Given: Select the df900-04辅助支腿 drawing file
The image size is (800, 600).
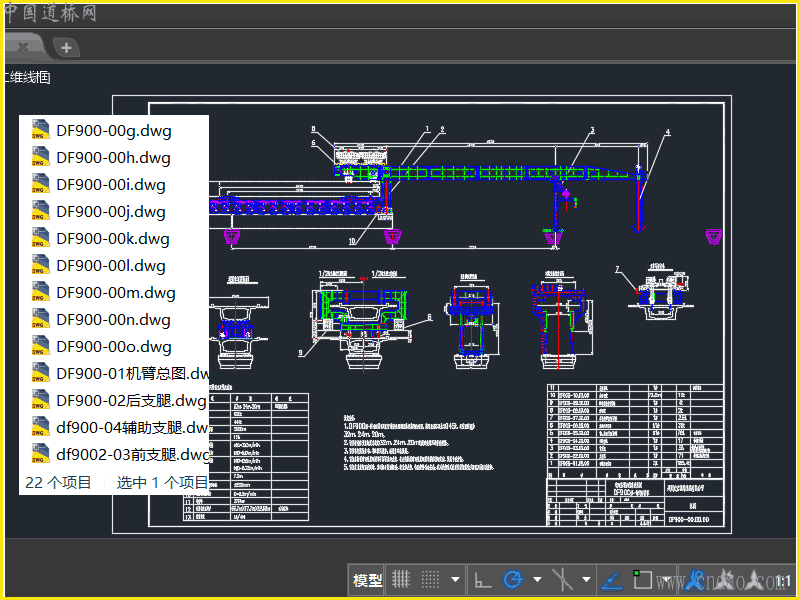Looking at the screenshot, I should point(132,428).
